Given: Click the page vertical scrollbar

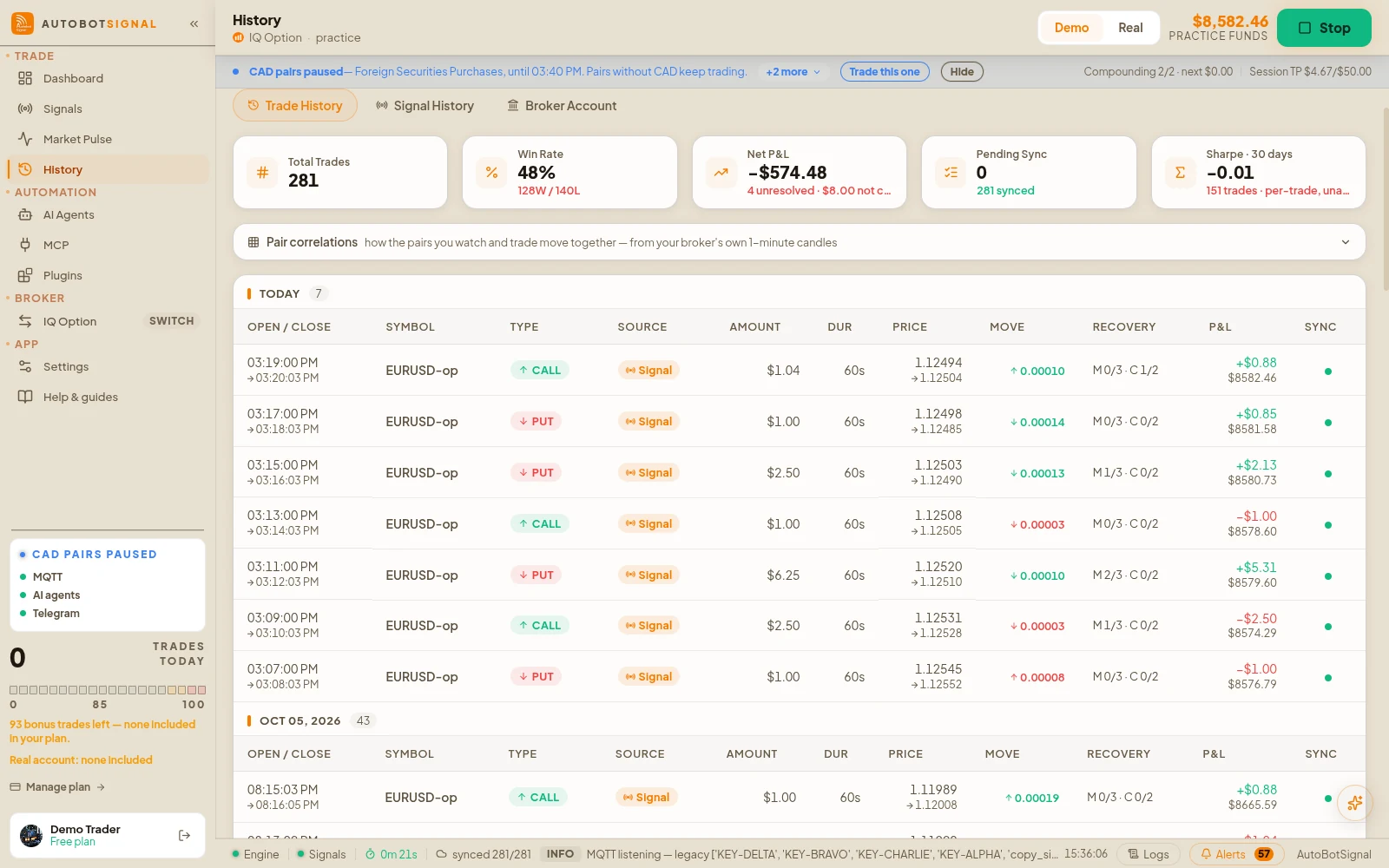Looking at the screenshot, I should point(1385,200).
